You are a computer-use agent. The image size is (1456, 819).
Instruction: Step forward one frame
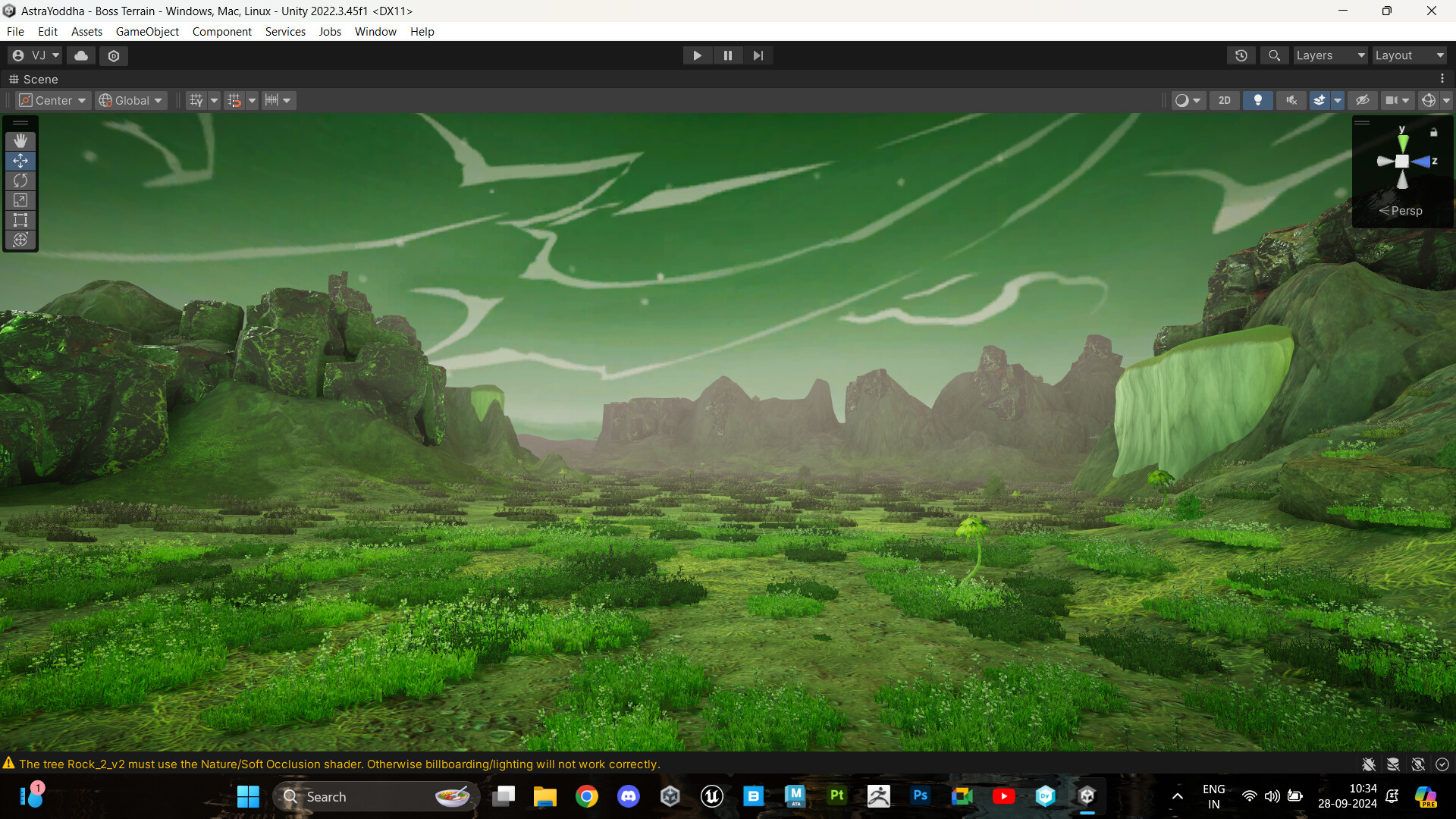coord(758,55)
